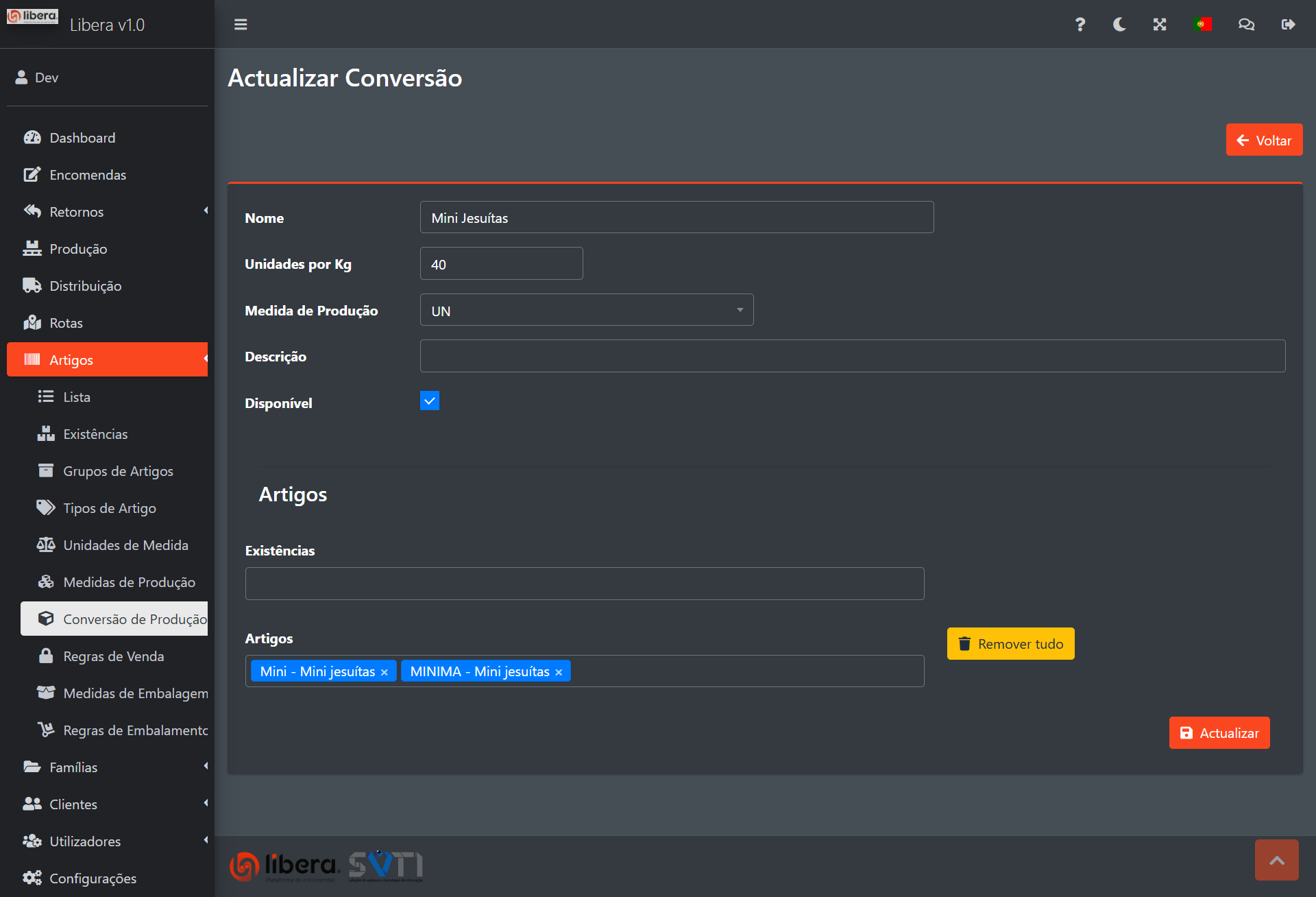1316x897 pixels.
Task: Click the logout icon in top bar
Action: [x=1288, y=25]
